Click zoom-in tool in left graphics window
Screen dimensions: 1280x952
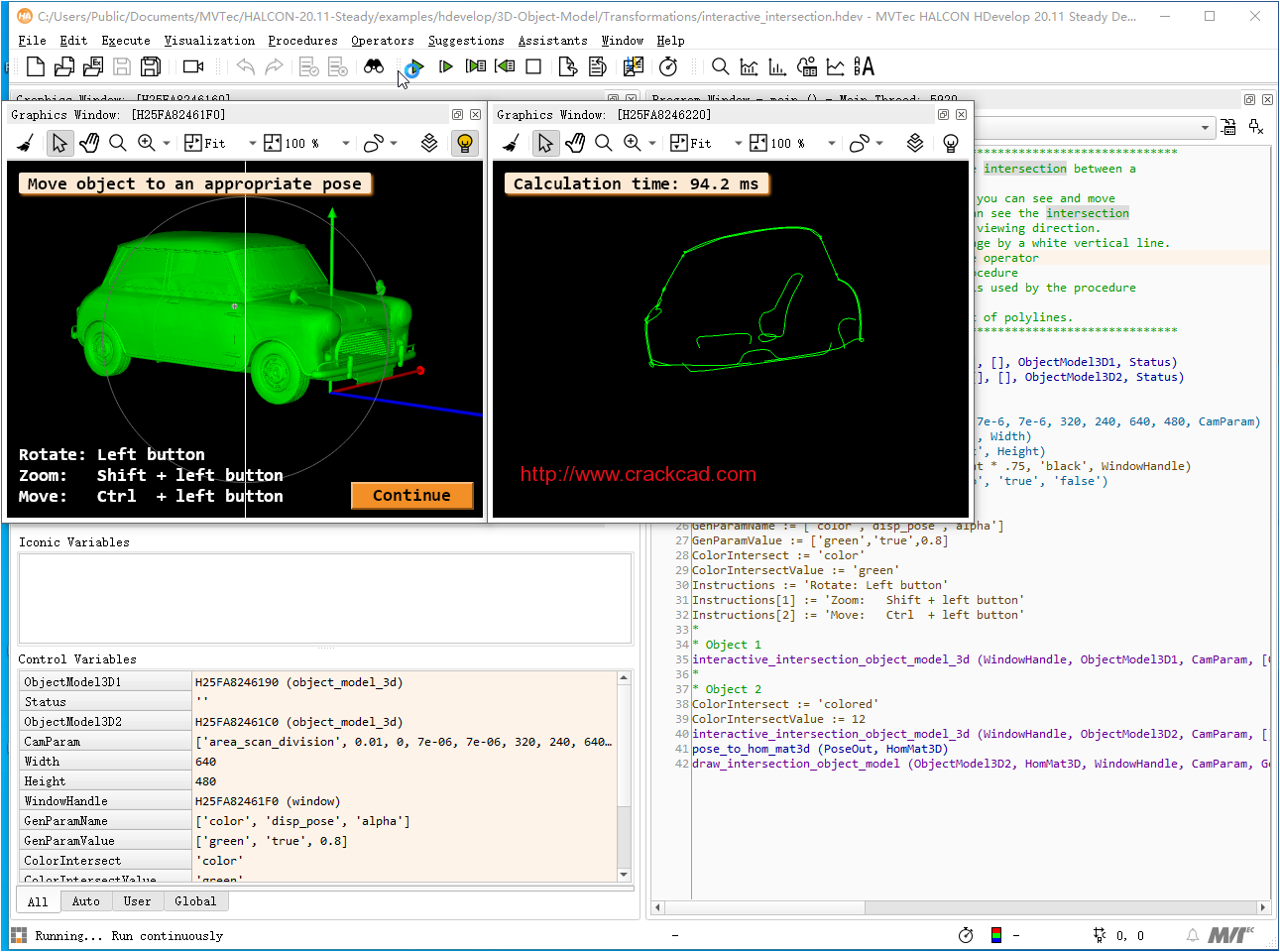pos(147,143)
